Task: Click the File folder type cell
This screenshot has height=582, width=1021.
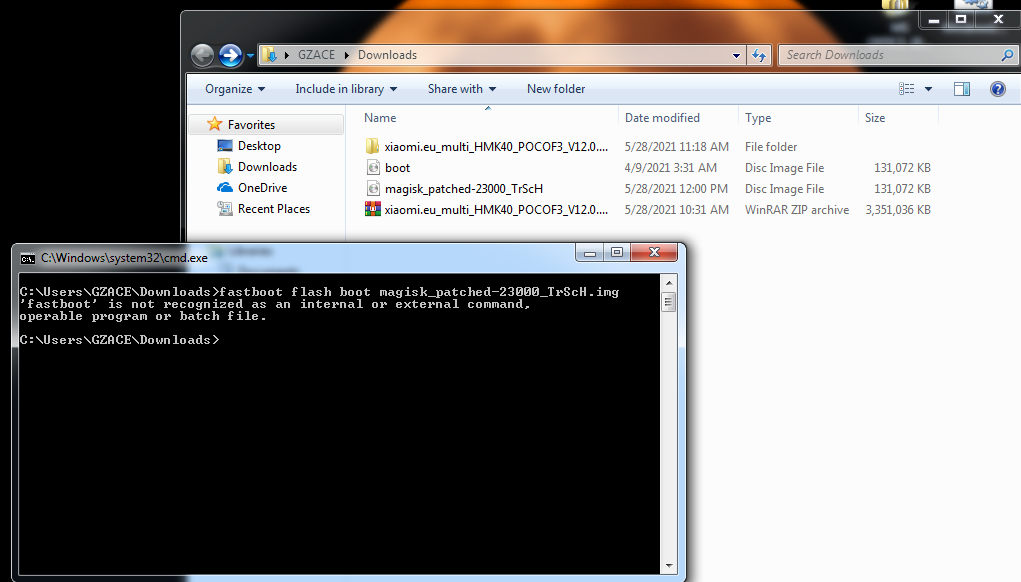Action: 771,147
